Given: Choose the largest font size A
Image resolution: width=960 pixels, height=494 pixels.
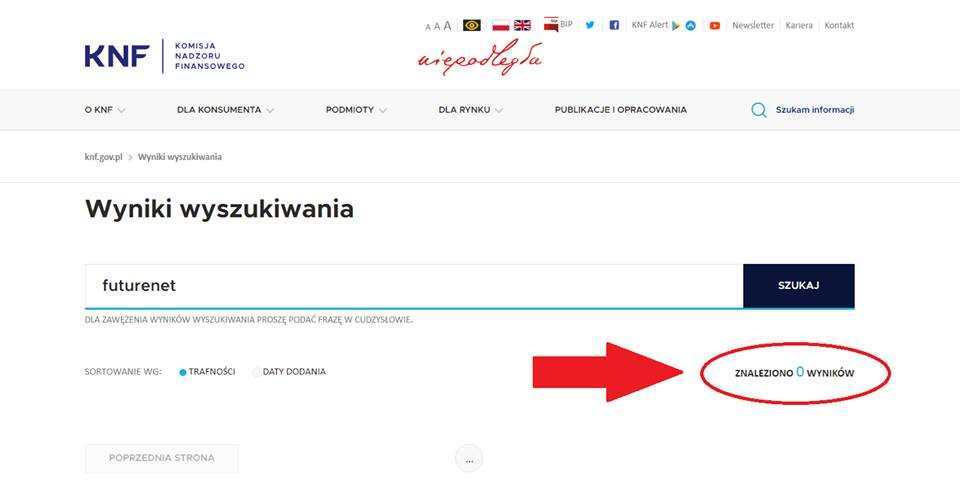Looking at the screenshot, I should [448, 26].
